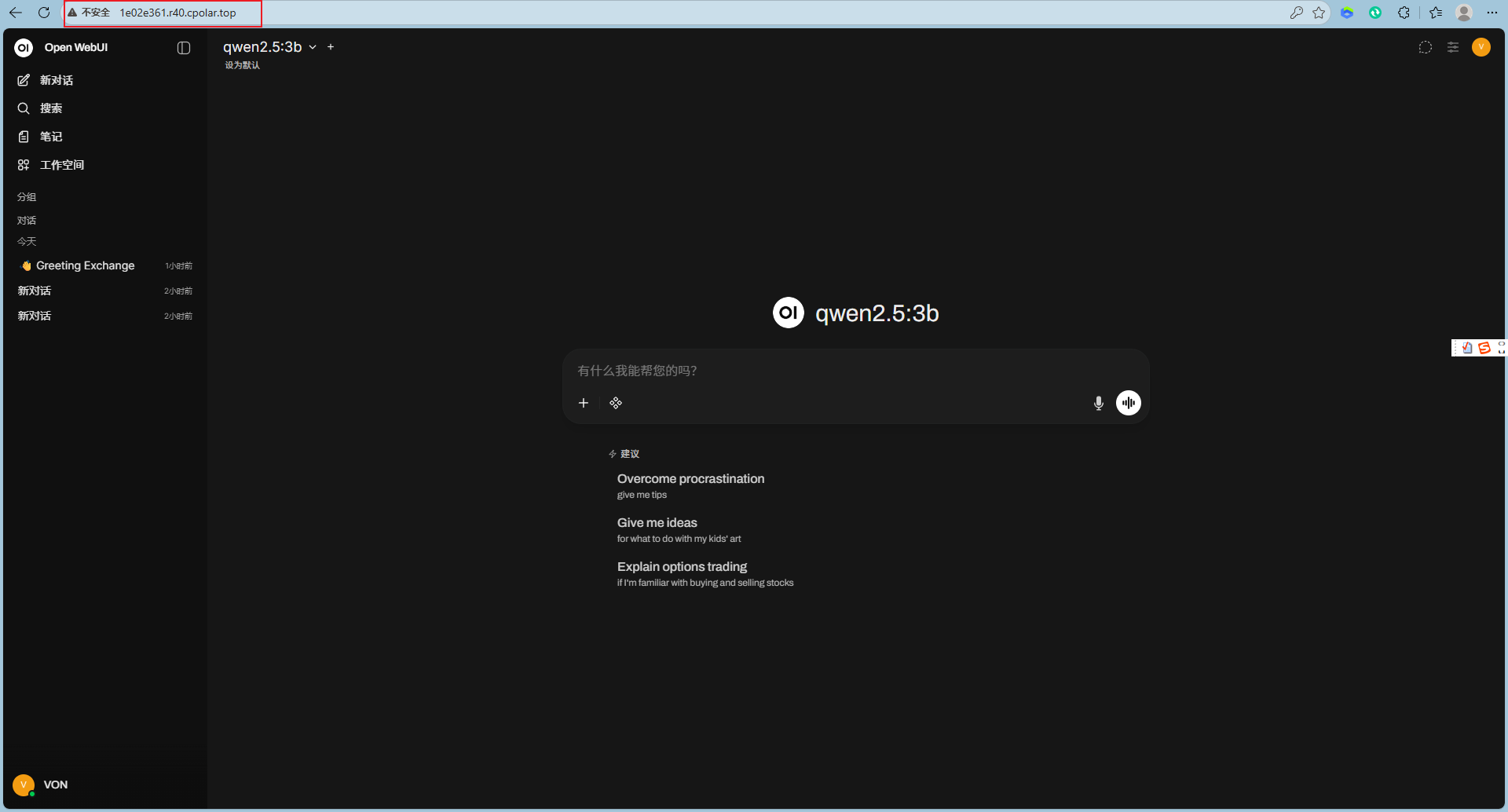Start voice mode with waveform button

pyautogui.click(x=1129, y=403)
